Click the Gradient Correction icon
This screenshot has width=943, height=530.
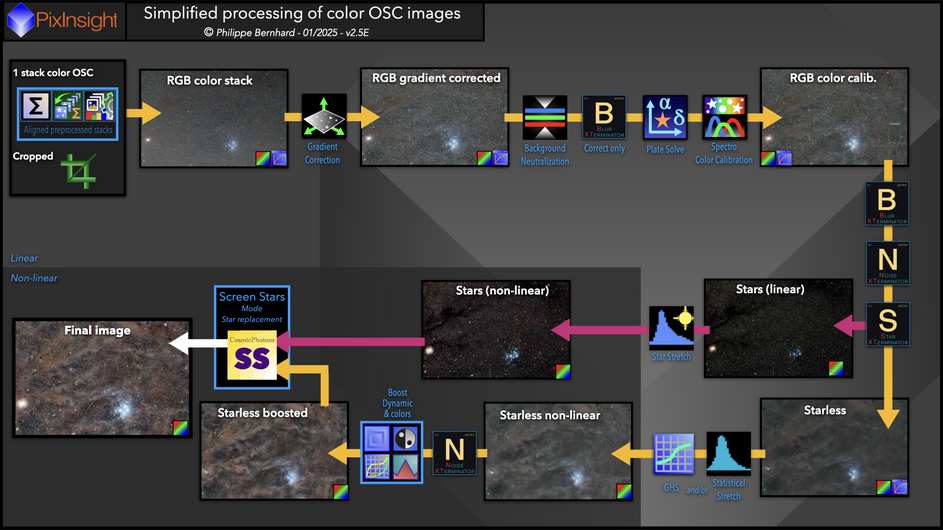coord(324,117)
